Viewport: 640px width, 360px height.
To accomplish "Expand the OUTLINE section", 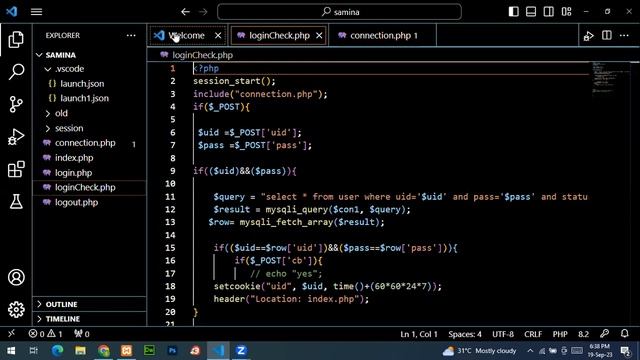I will pos(89,304).
